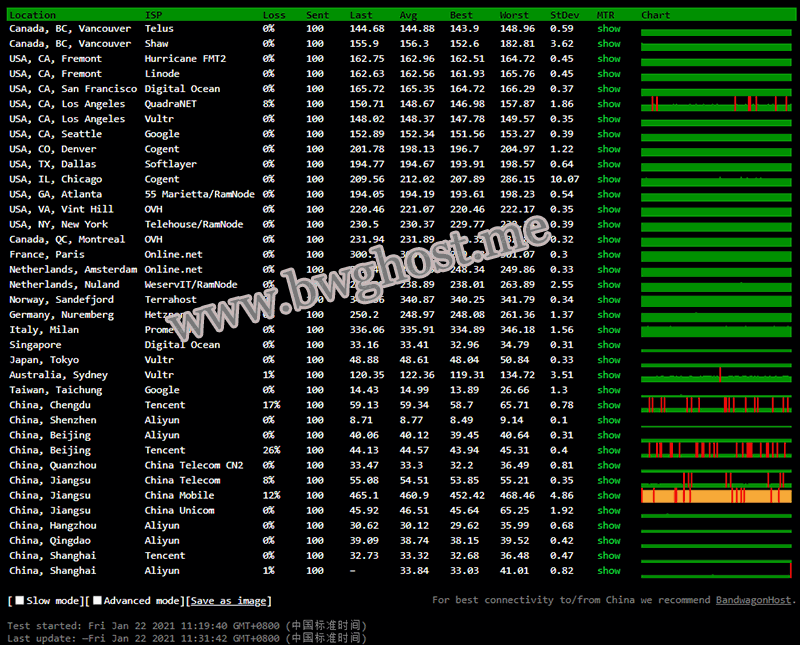Show MTR for Shanghai Aliyun row
Screen dimensions: 800x645
[x=609, y=571]
